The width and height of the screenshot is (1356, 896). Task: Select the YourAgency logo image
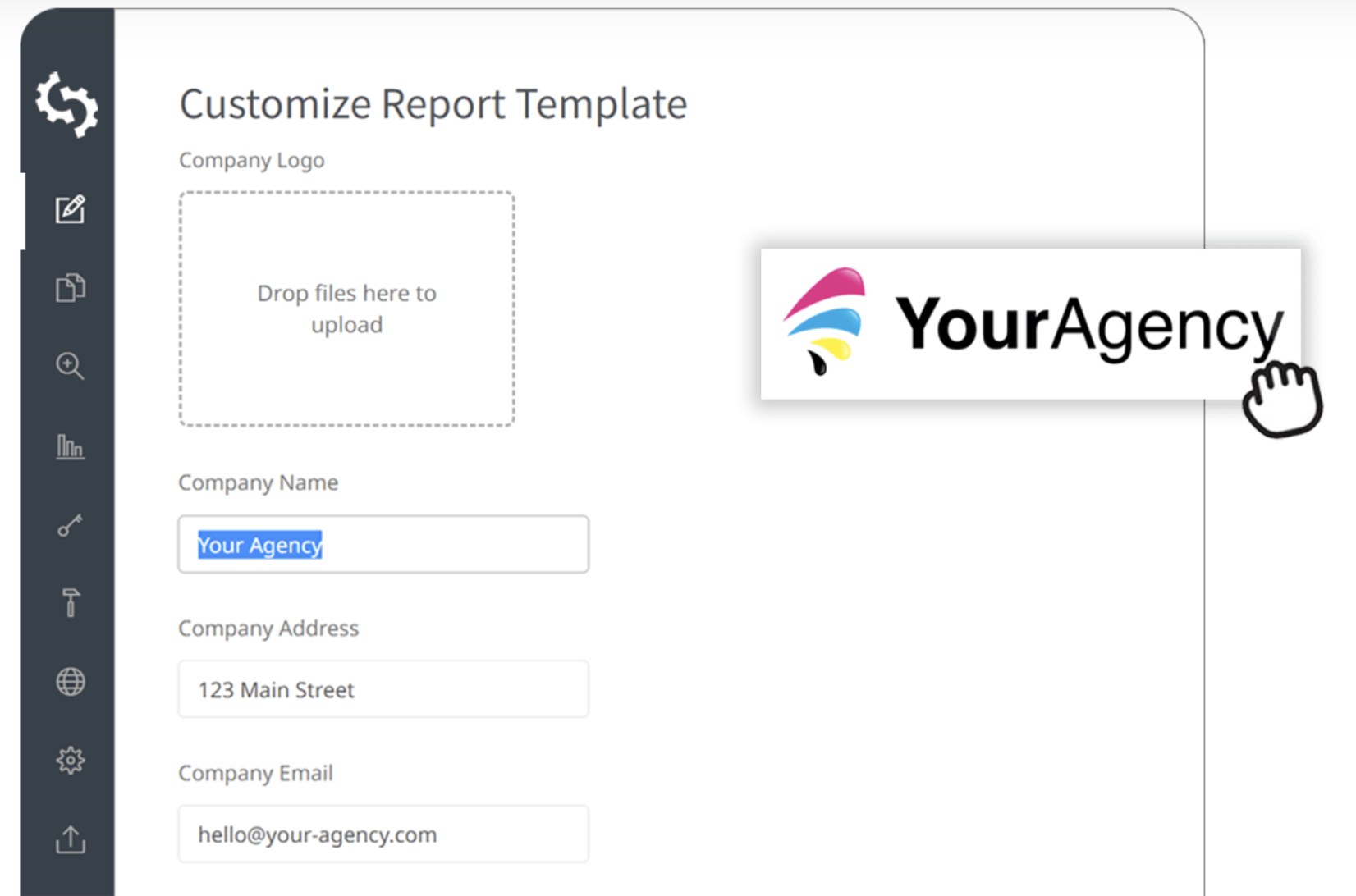click(x=1030, y=324)
